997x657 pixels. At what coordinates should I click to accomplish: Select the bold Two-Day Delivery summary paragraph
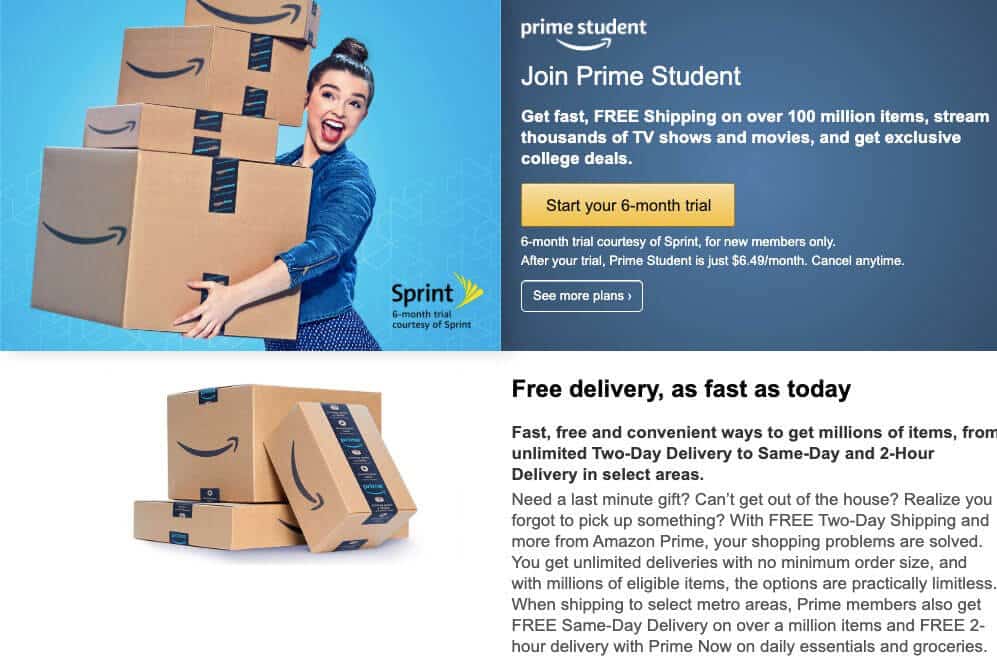coord(754,453)
